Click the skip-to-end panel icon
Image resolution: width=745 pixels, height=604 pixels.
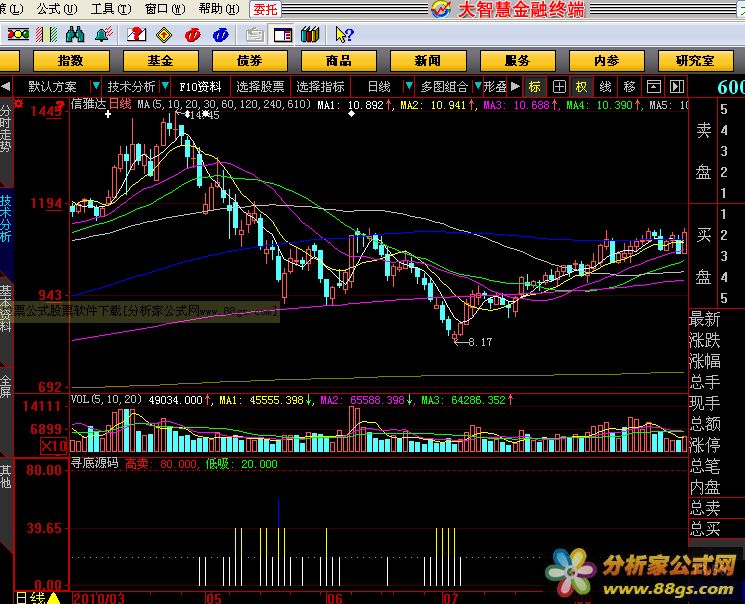click(677, 86)
